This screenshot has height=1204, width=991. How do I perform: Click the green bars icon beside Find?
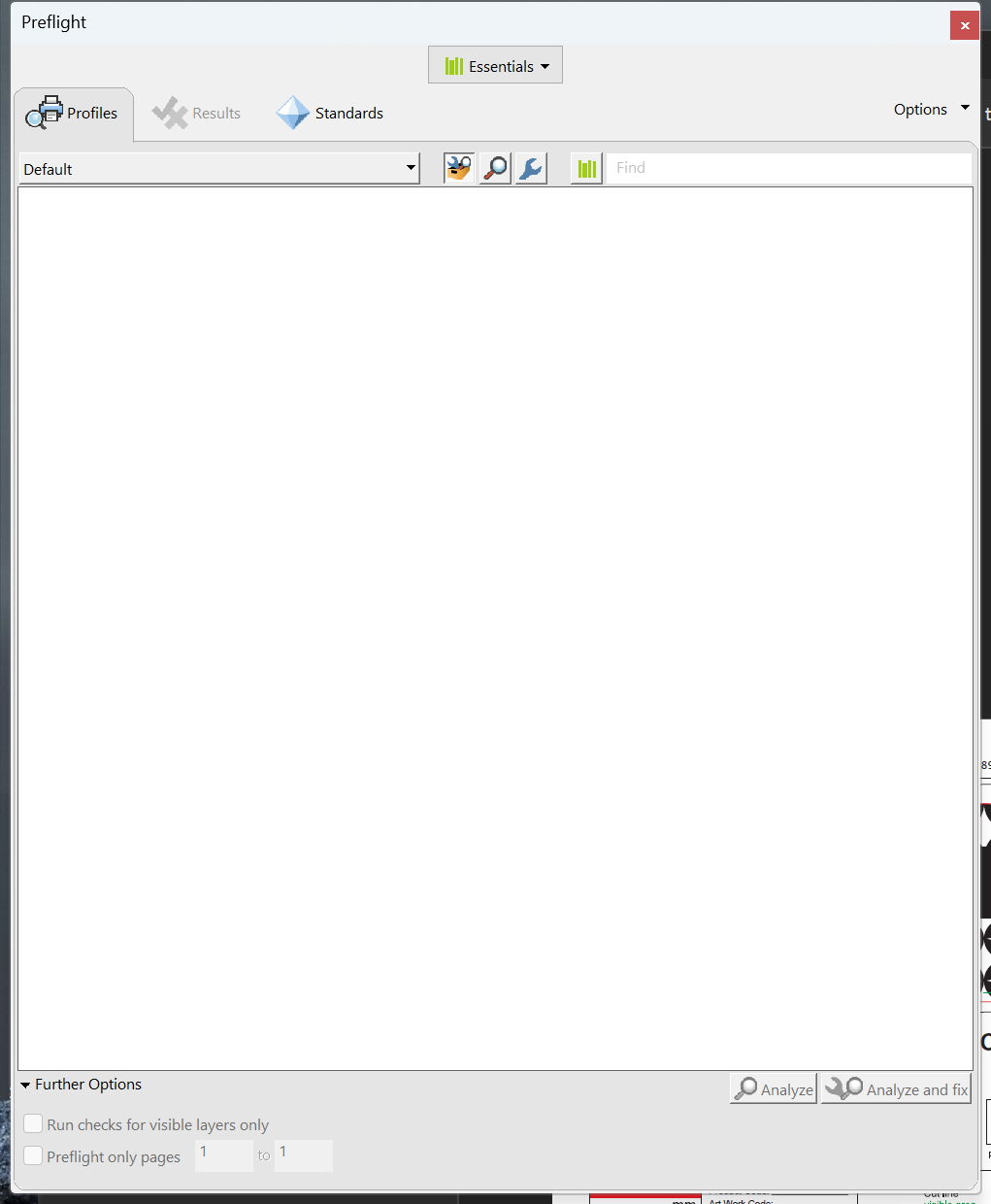pos(586,167)
